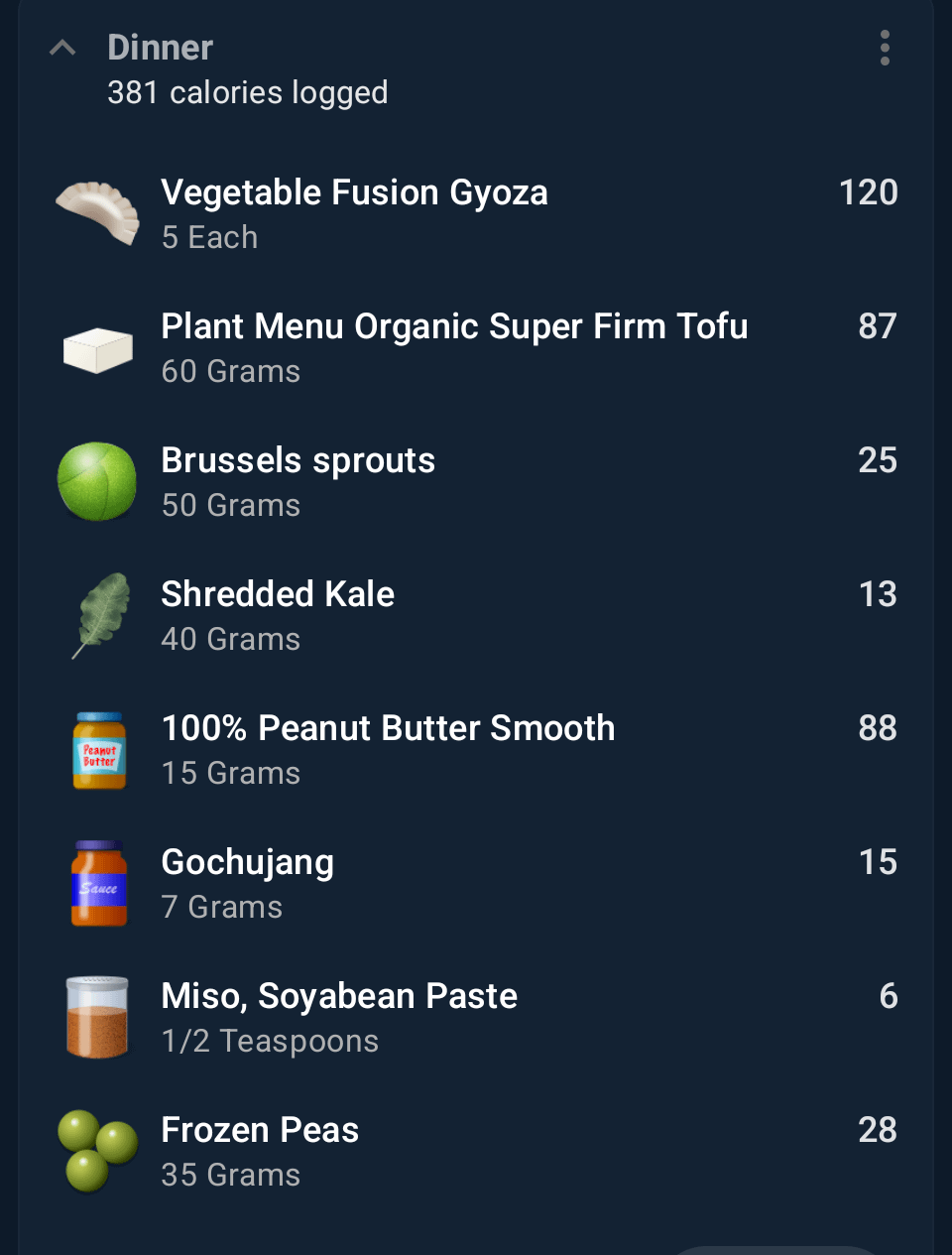Viewport: 952px width, 1255px height.
Task: Tap the peanut butter jar icon
Action: pyautogui.click(x=99, y=750)
